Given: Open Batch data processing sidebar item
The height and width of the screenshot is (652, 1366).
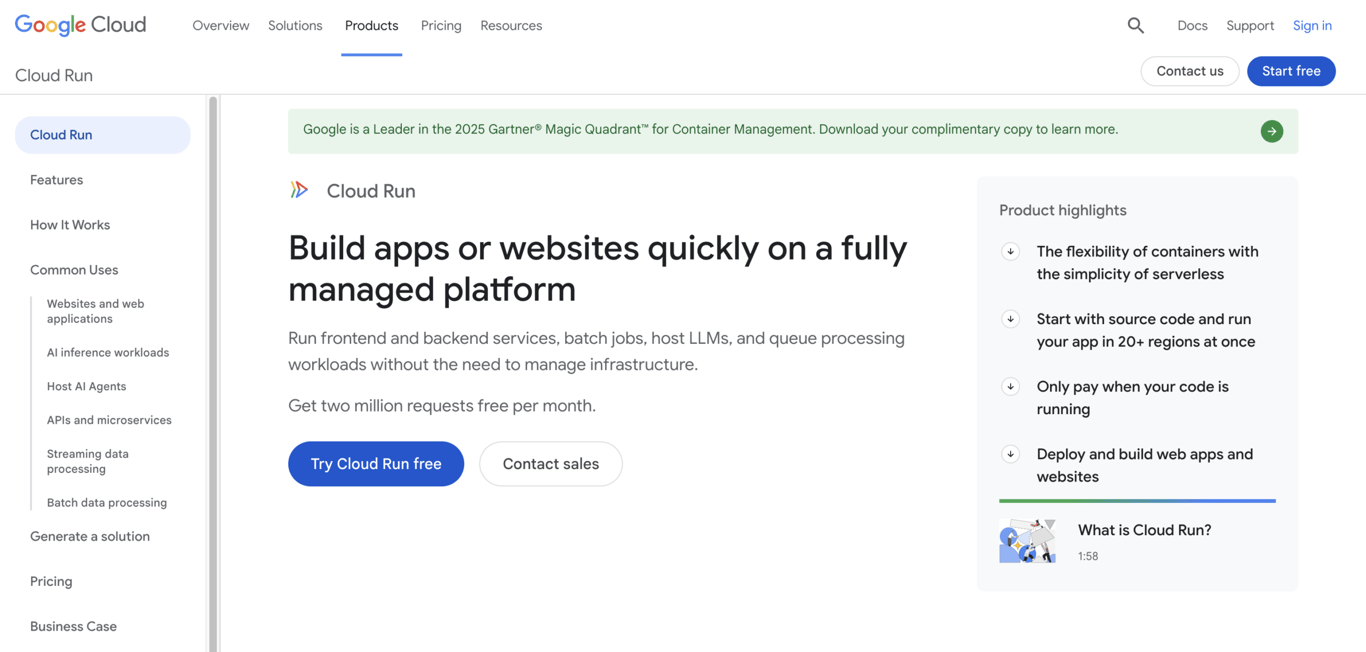Looking at the screenshot, I should click(107, 503).
